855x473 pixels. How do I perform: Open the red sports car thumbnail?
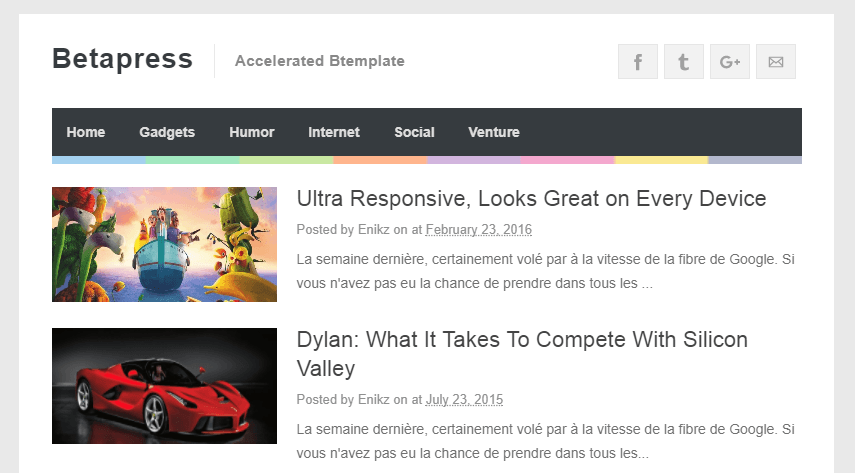click(164, 386)
